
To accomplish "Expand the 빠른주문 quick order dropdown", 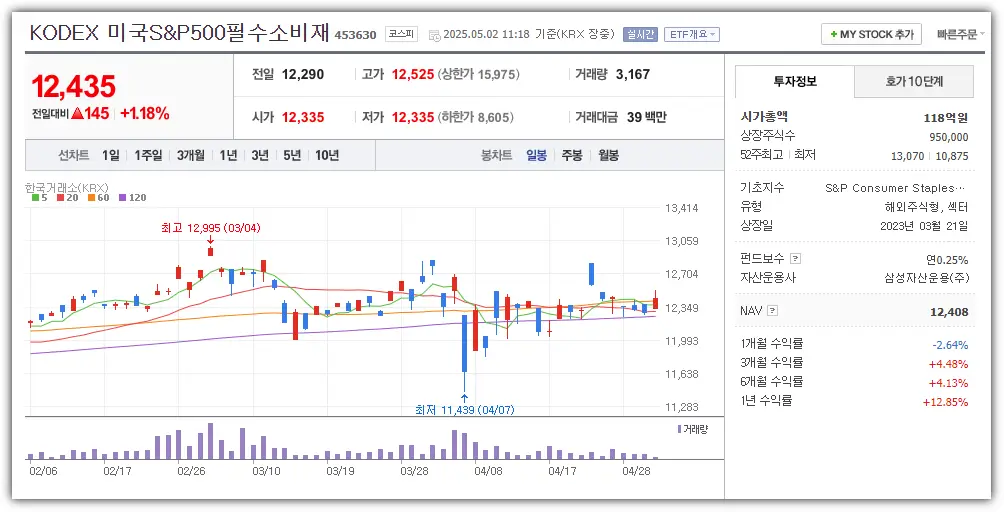I will [962, 34].
